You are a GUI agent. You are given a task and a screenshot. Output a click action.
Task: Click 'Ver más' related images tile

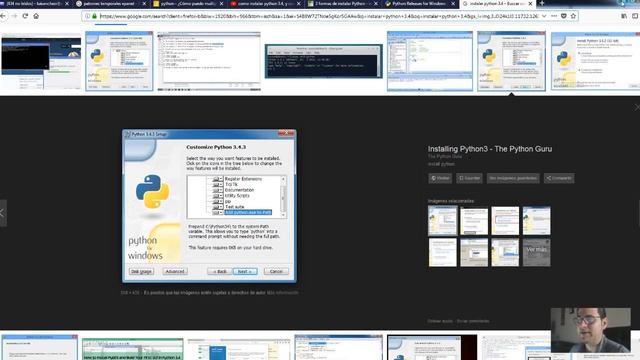click(x=536, y=253)
